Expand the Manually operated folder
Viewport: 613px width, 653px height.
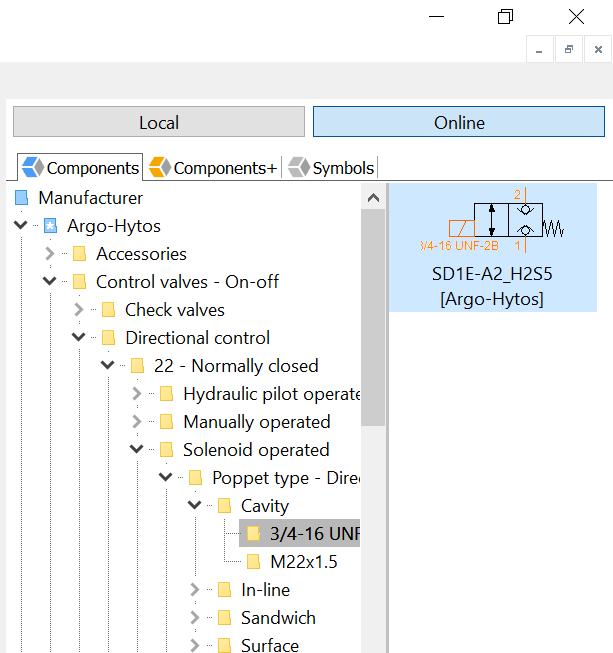pyautogui.click(x=137, y=421)
